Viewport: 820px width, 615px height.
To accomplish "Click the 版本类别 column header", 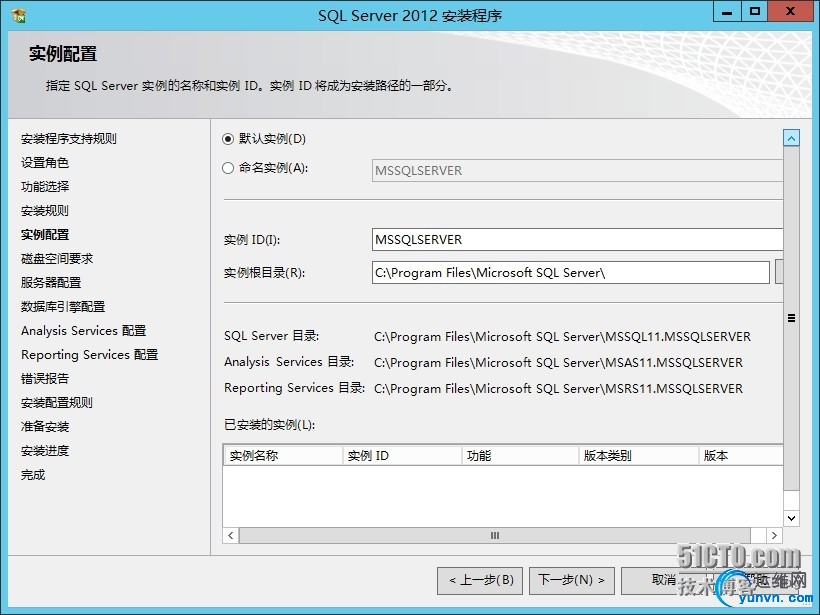I will click(x=639, y=455).
